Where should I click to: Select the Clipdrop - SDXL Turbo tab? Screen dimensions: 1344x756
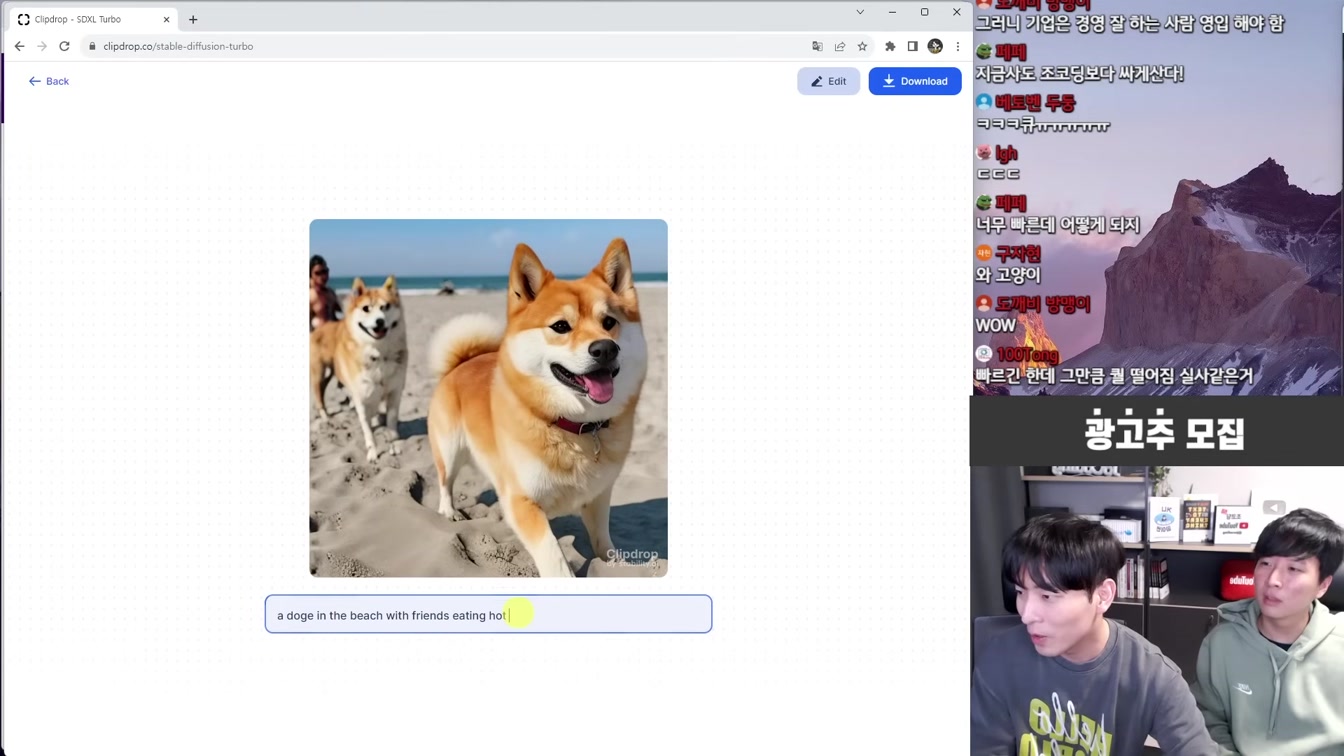point(93,19)
